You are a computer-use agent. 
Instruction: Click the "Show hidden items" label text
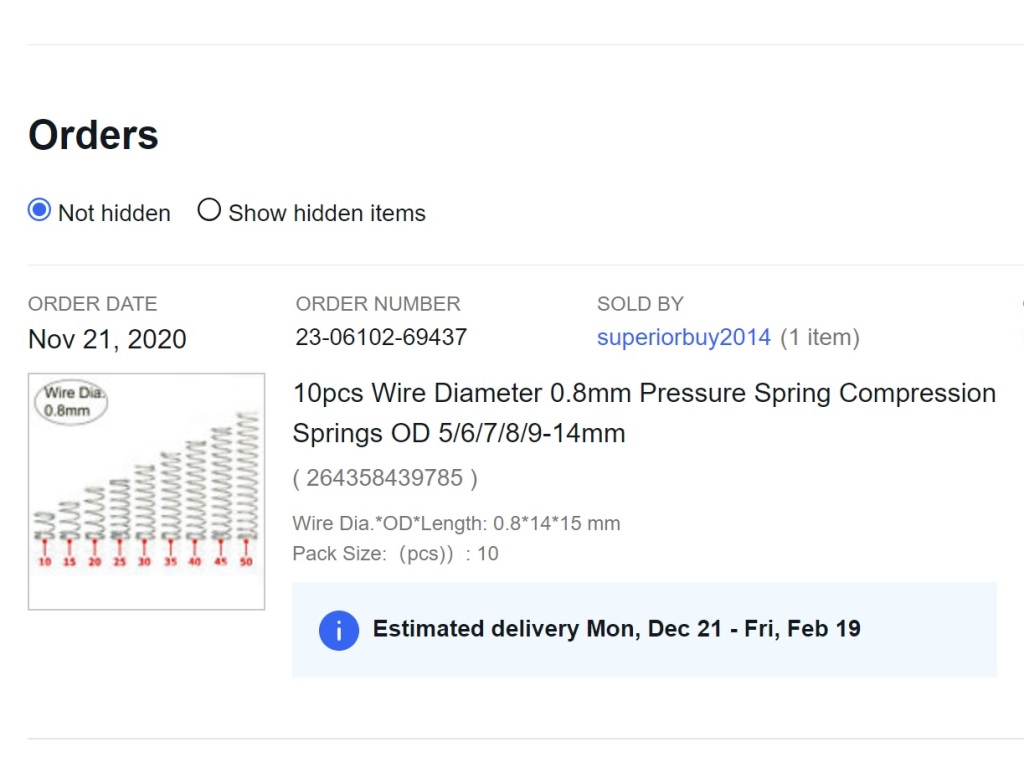click(x=327, y=213)
